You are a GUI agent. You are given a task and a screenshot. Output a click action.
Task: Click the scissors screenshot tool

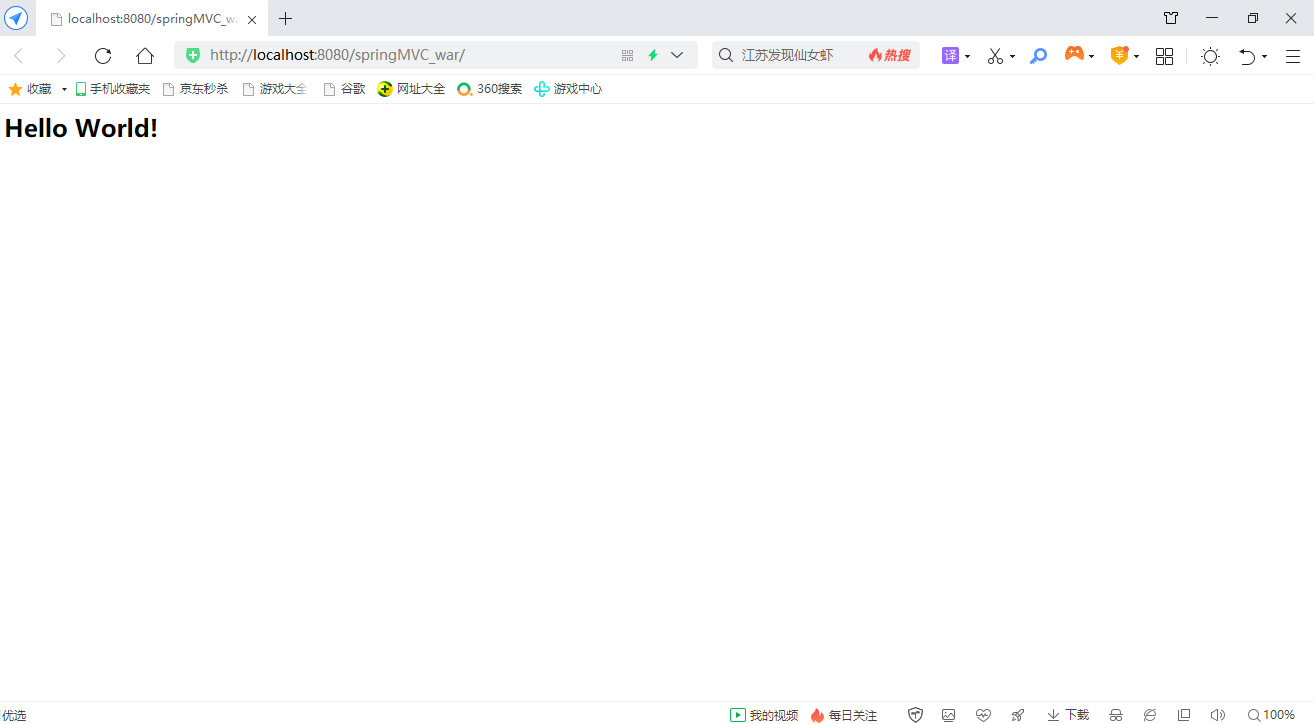click(x=994, y=56)
